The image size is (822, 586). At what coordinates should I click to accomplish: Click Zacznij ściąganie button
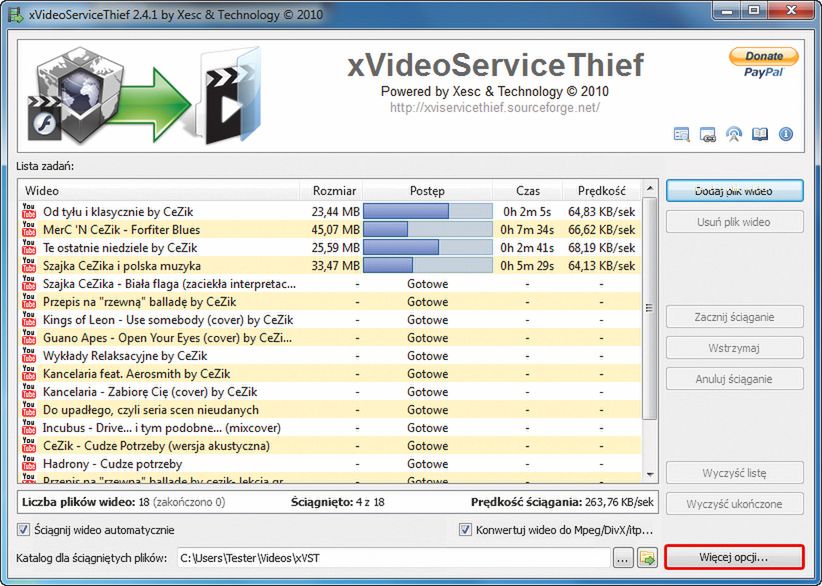point(734,317)
